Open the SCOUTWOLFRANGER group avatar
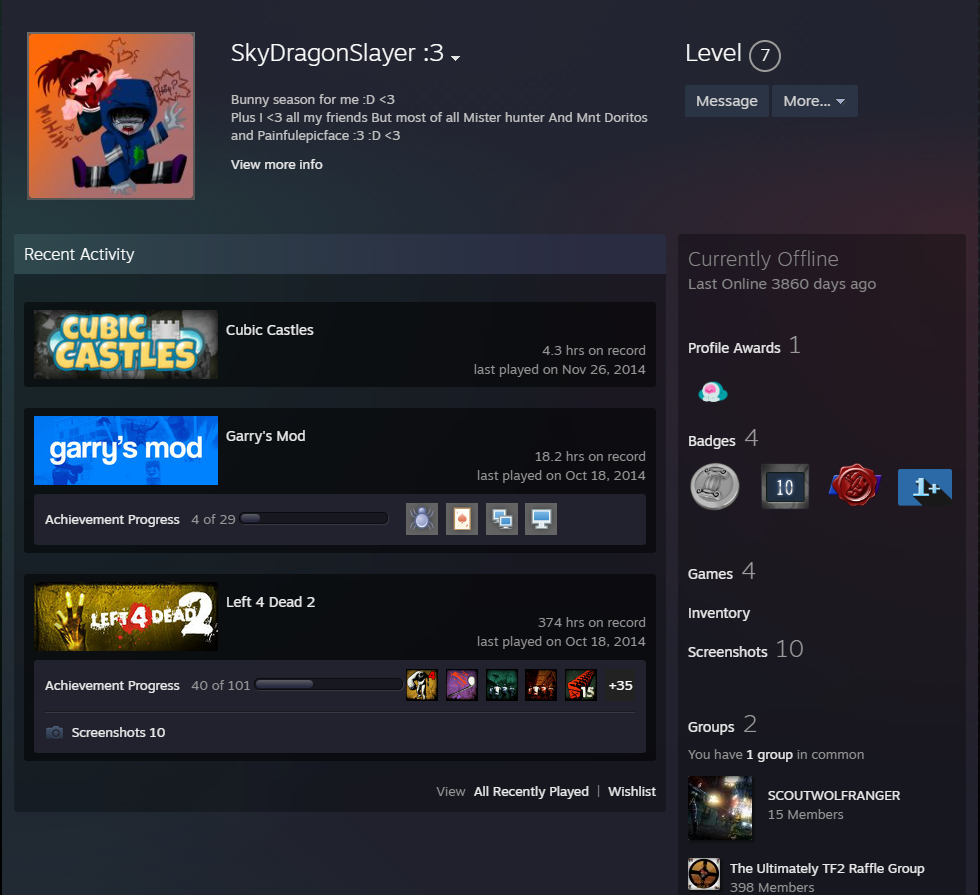The image size is (980, 895). [720, 807]
